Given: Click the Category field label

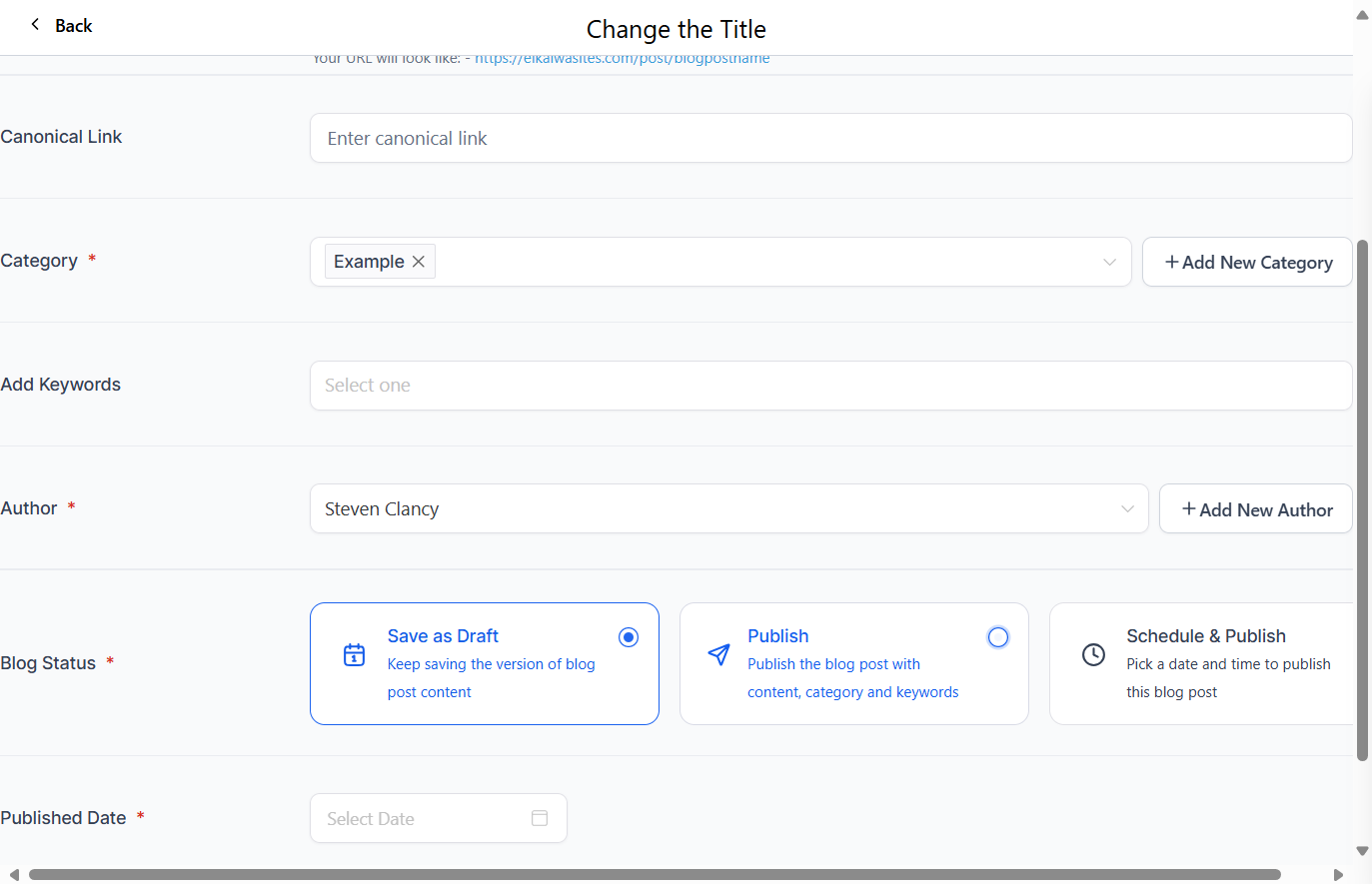Looking at the screenshot, I should [x=39, y=261].
